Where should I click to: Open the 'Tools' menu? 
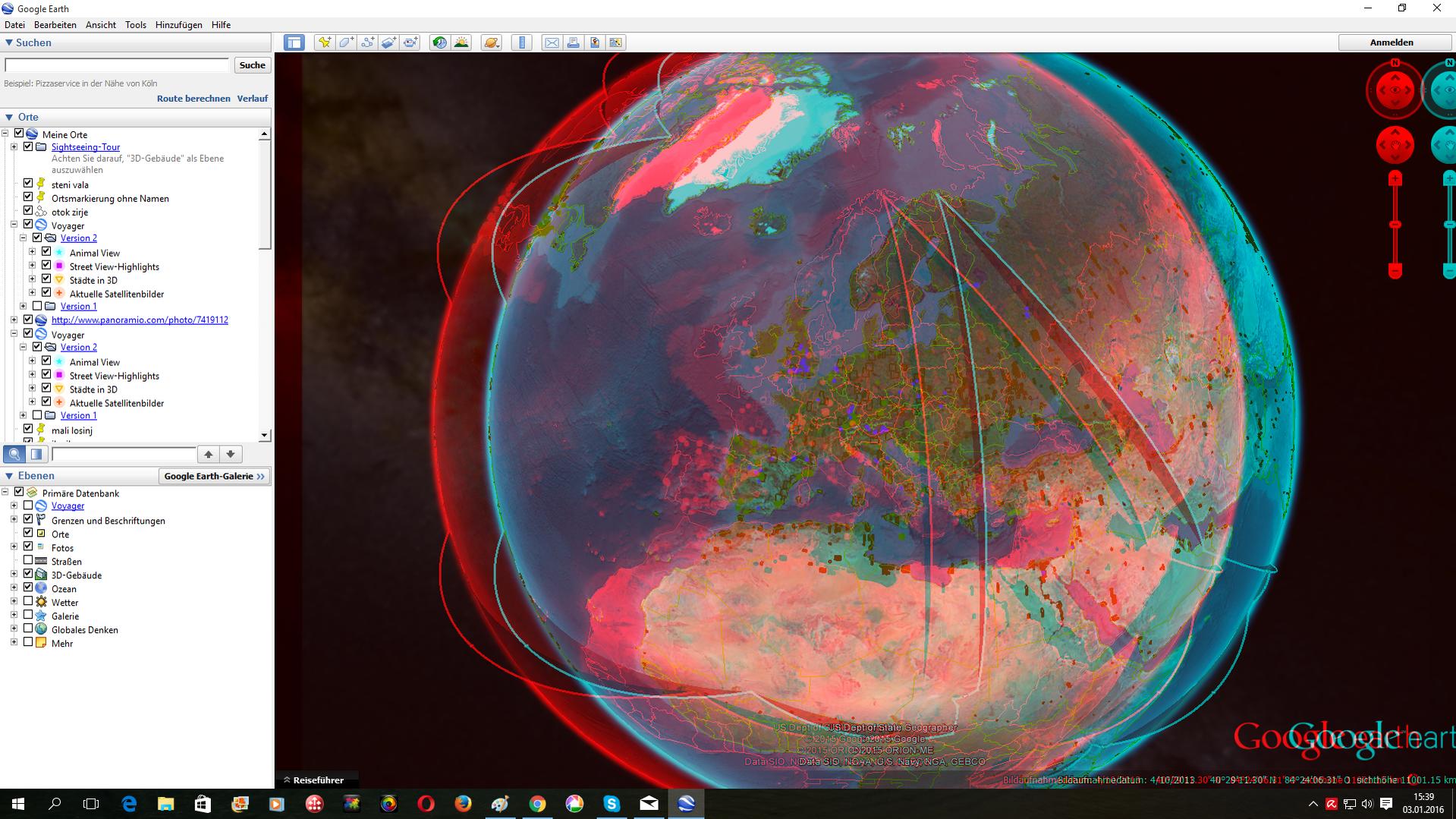136,25
